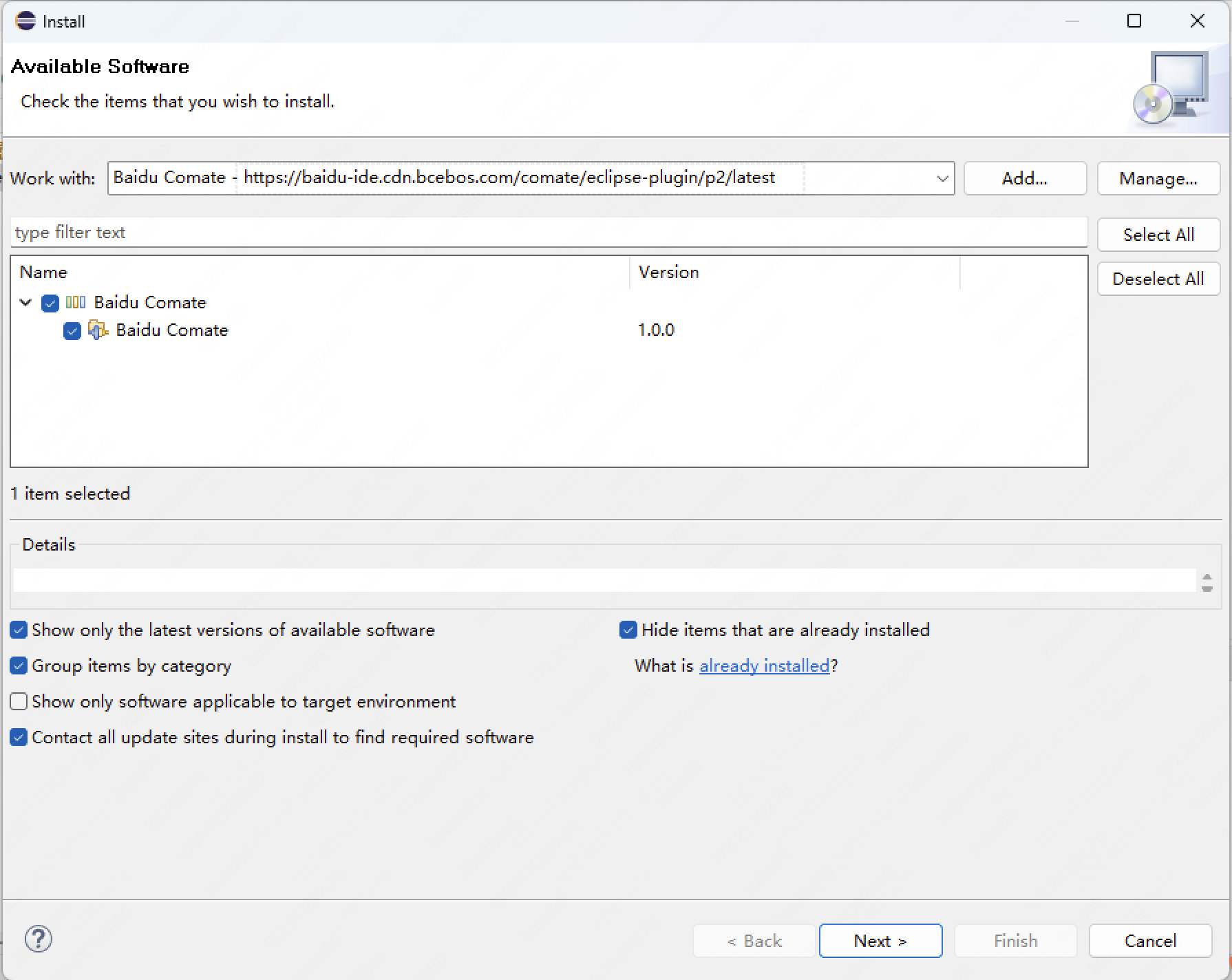Click the Name column header
This screenshot has width=1232, height=980.
320,273
